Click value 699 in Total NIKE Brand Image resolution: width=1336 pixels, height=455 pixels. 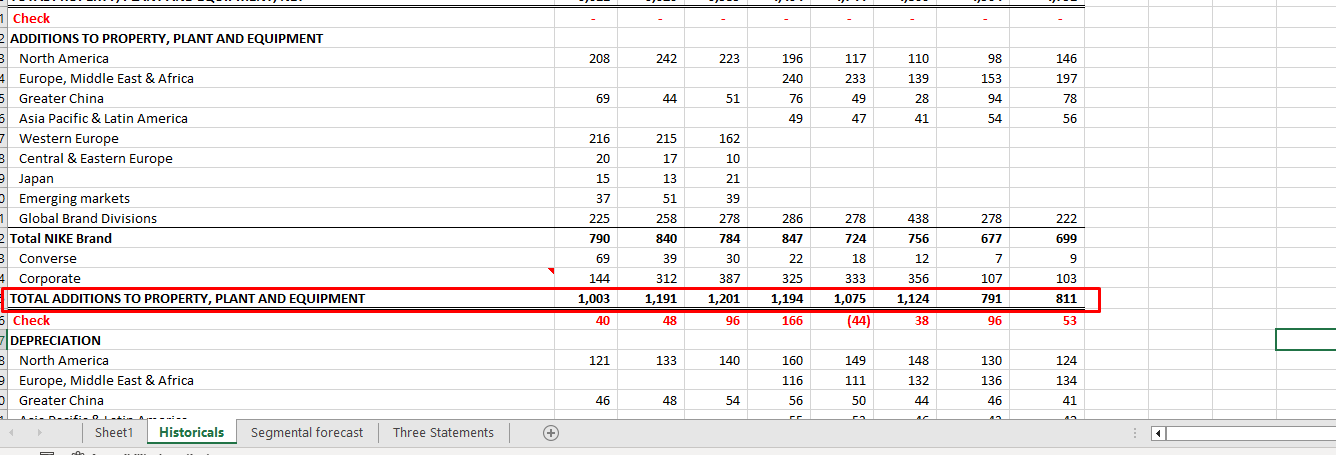[x=1066, y=238]
